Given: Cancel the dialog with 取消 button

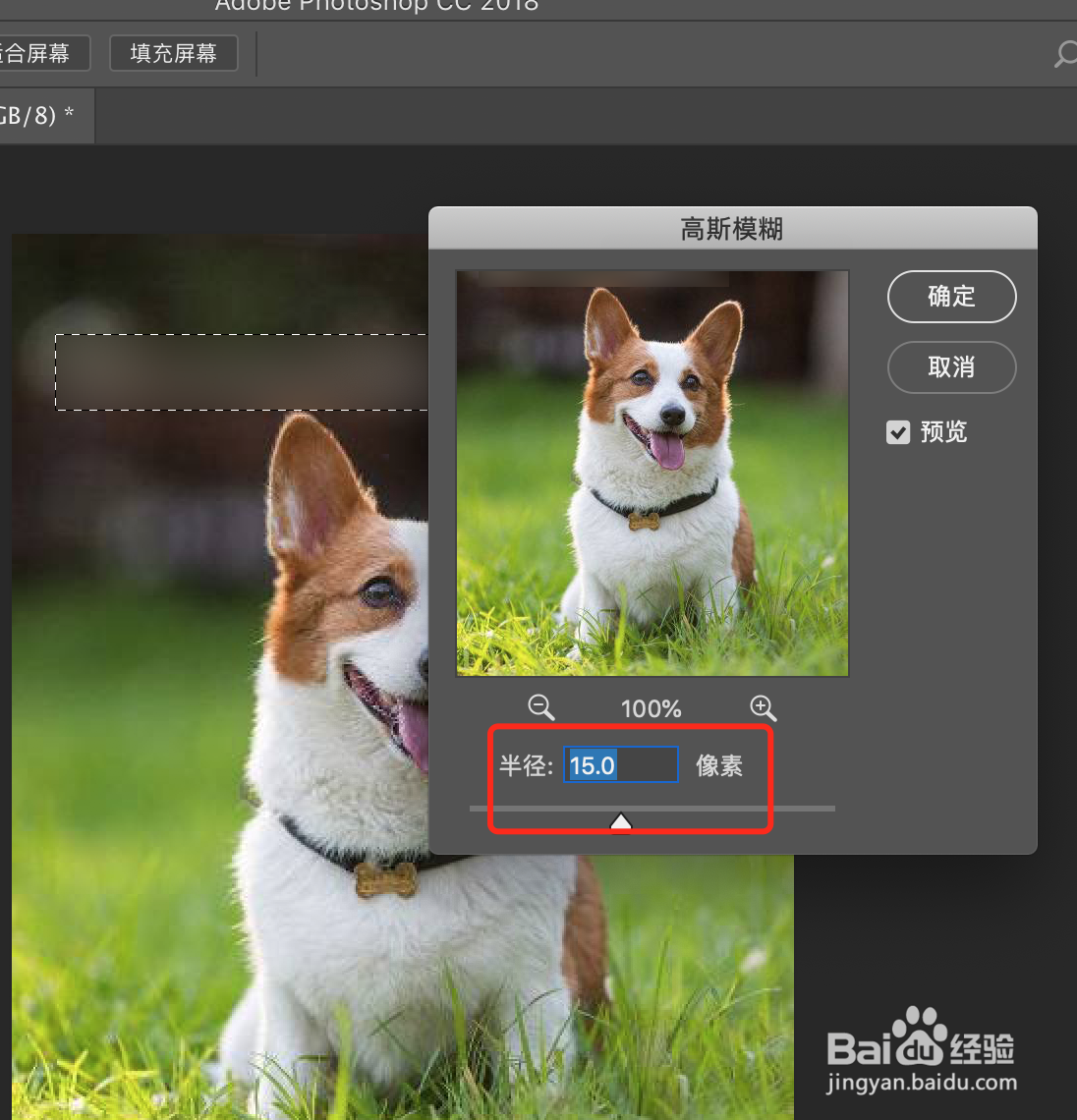Looking at the screenshot, I should click(x=951, y=367).
